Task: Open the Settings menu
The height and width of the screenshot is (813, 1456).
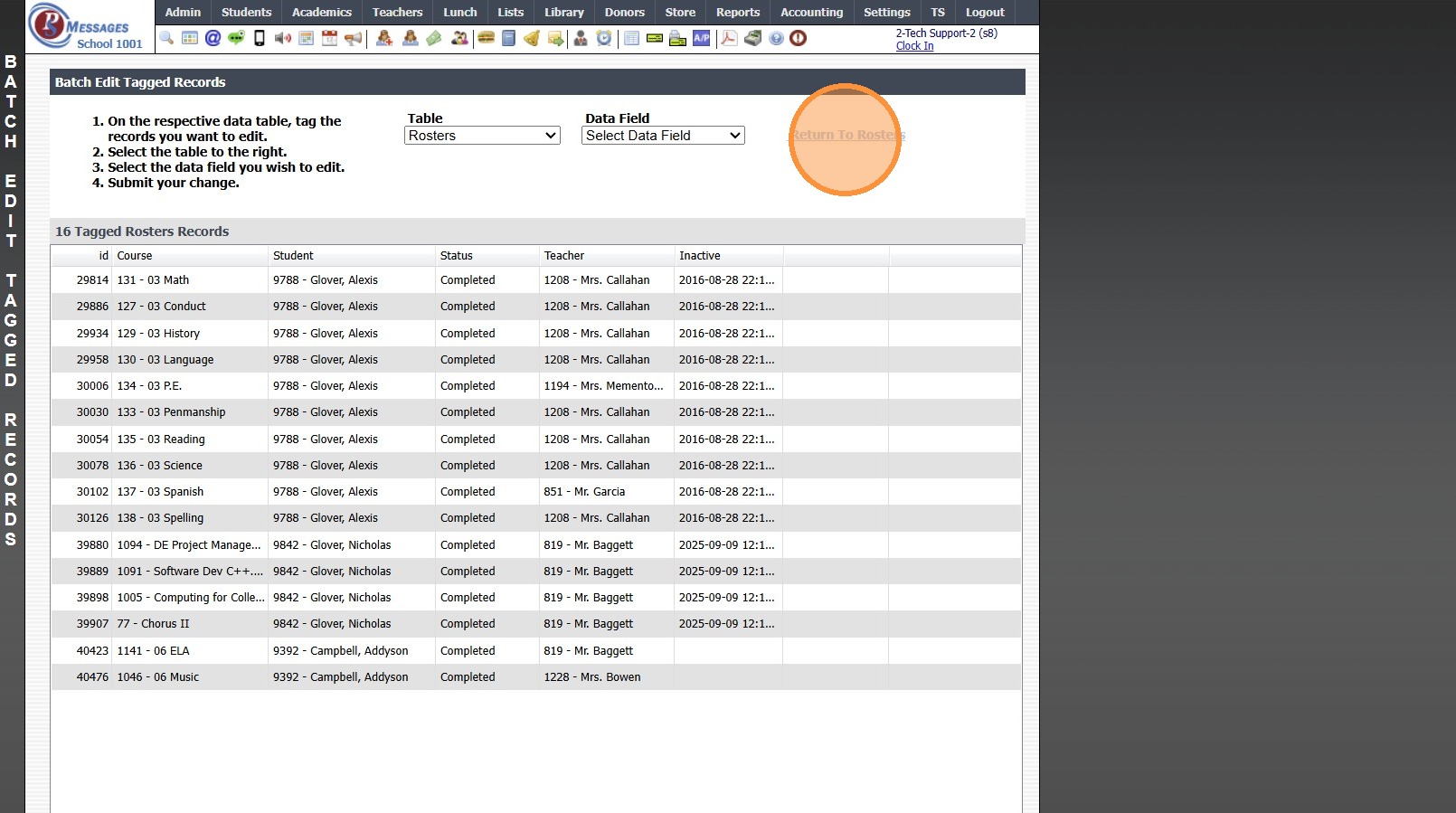Action: 887,13
